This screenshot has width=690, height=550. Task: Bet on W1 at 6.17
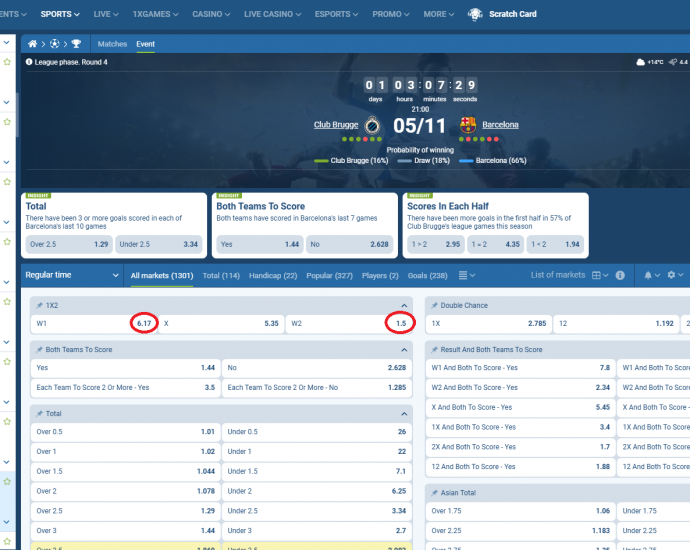tap(94, 323)
